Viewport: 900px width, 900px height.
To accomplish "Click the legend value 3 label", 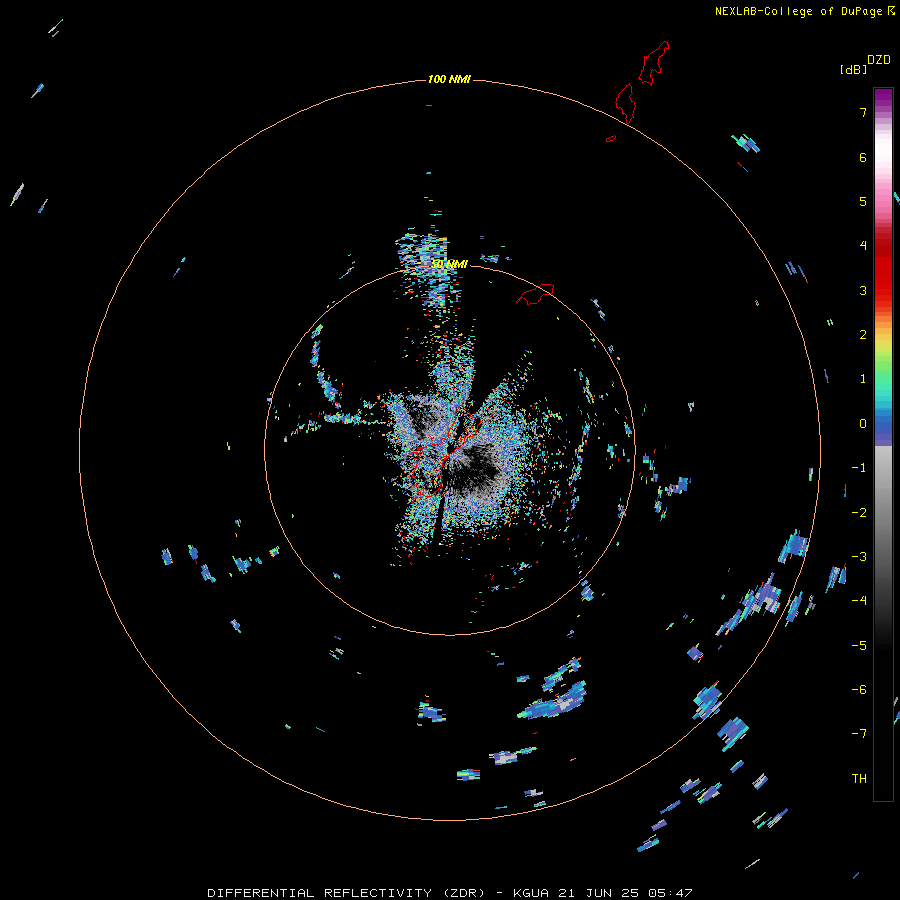I will pyautogui.click(x=863, y=290).
